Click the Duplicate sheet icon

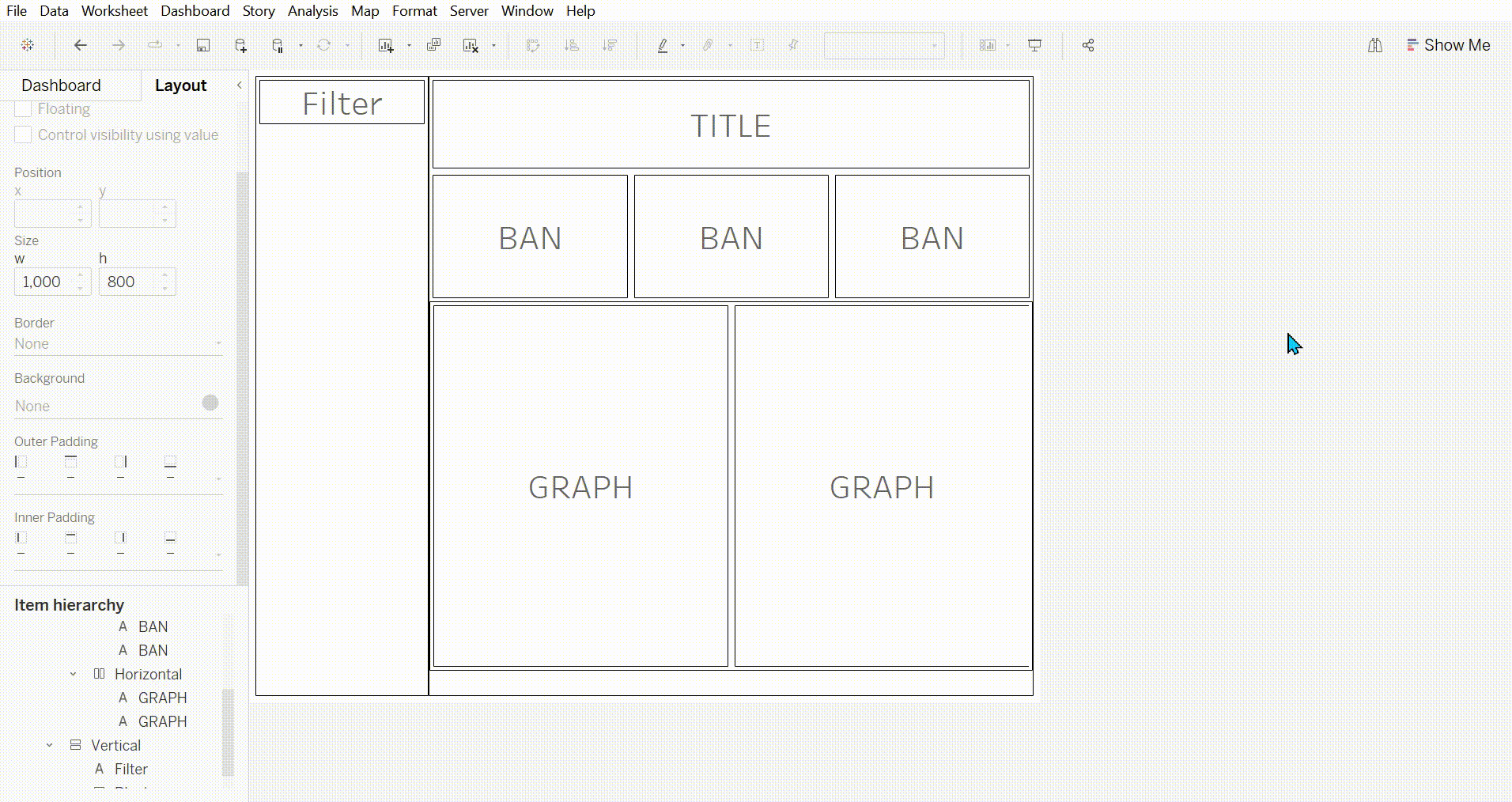(x=433, y=45)
